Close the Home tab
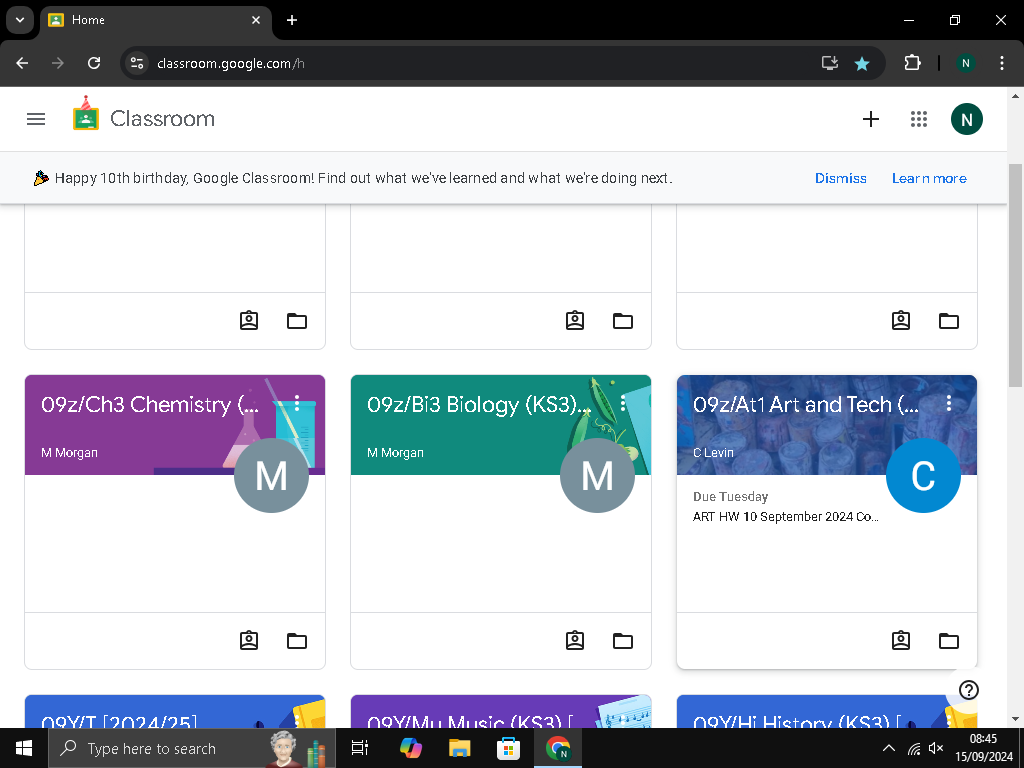This screenshot has width=1024, height=768. tap(256, 20)
